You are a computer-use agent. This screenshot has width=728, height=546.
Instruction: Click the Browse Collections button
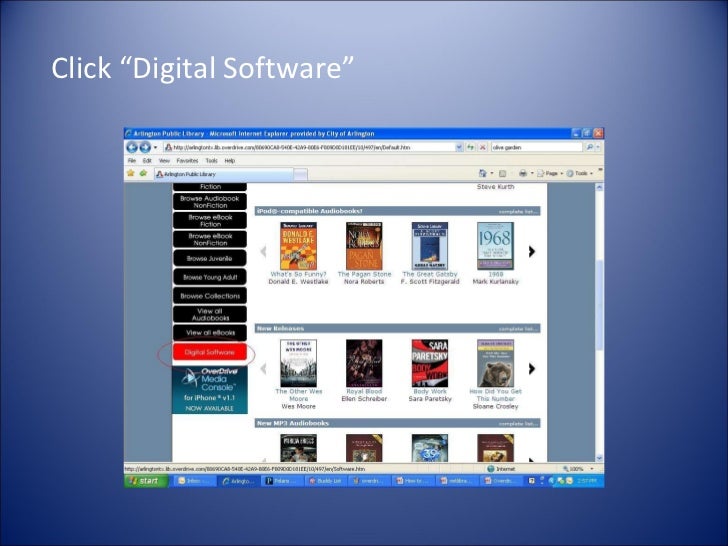point(210,296)
